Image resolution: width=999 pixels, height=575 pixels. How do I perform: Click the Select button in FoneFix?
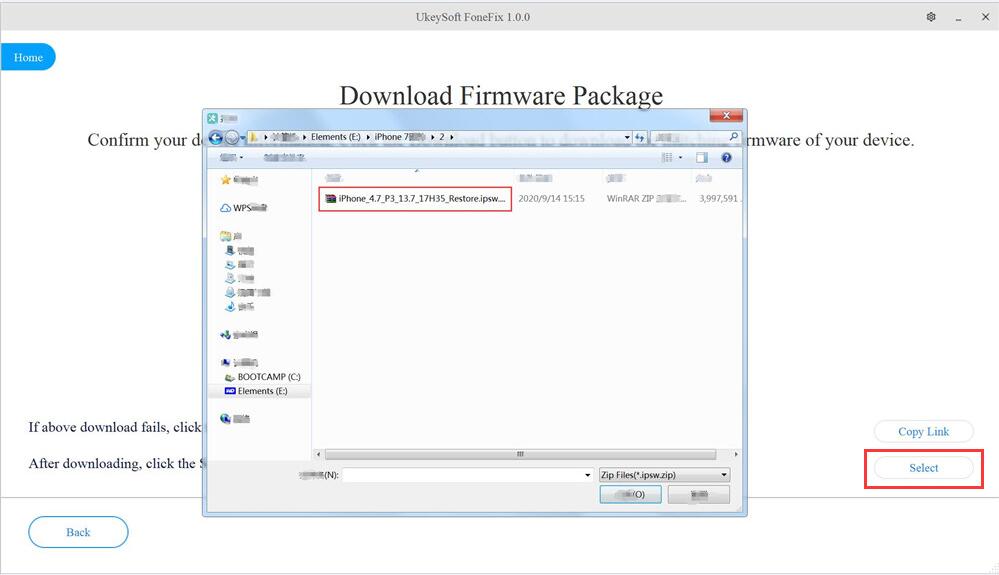tap(924, 468)
